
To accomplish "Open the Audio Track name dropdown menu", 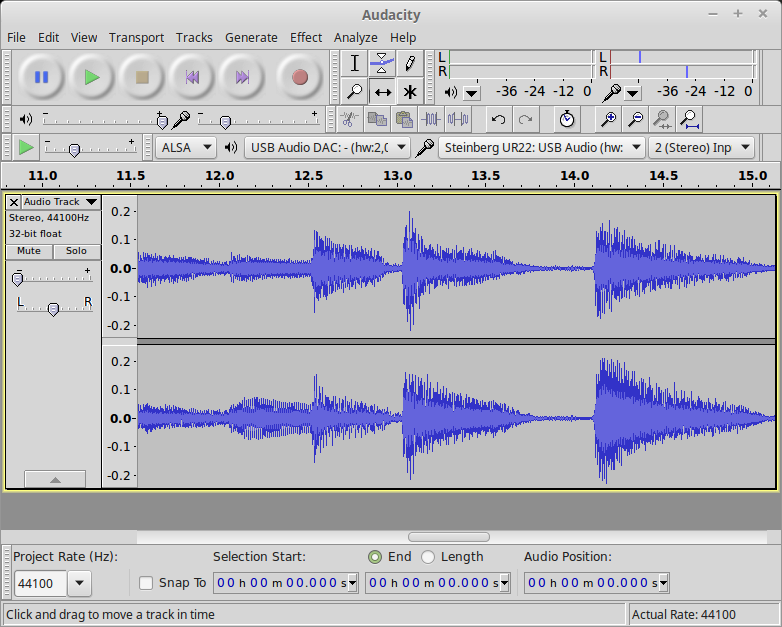I will coord(61,202).
